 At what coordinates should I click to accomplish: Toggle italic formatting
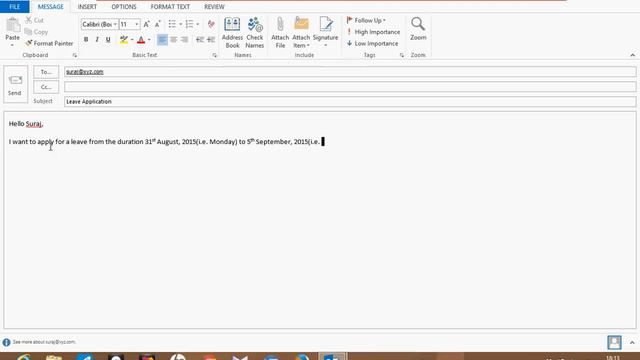(x=97, y=40)
